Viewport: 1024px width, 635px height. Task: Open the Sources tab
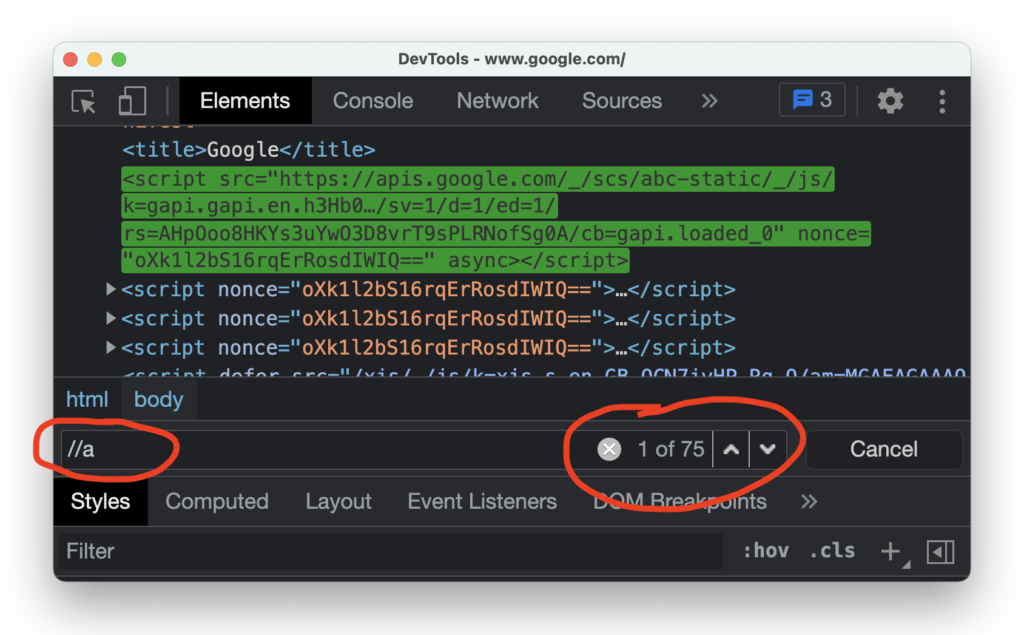[x=622, y=101]
